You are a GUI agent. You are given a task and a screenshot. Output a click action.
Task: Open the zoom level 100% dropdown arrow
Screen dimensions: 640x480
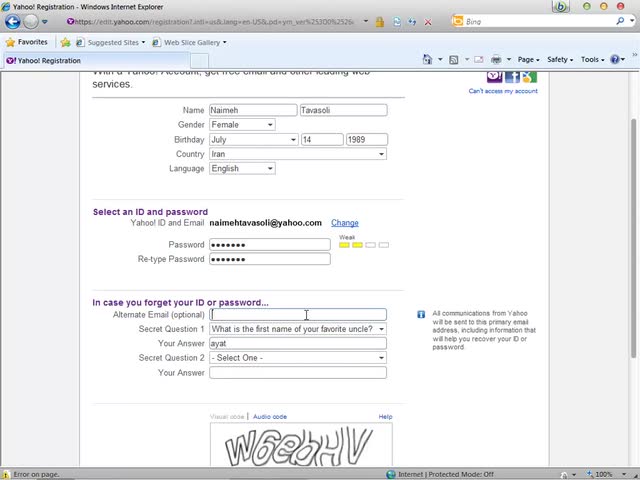pos(624,474)
